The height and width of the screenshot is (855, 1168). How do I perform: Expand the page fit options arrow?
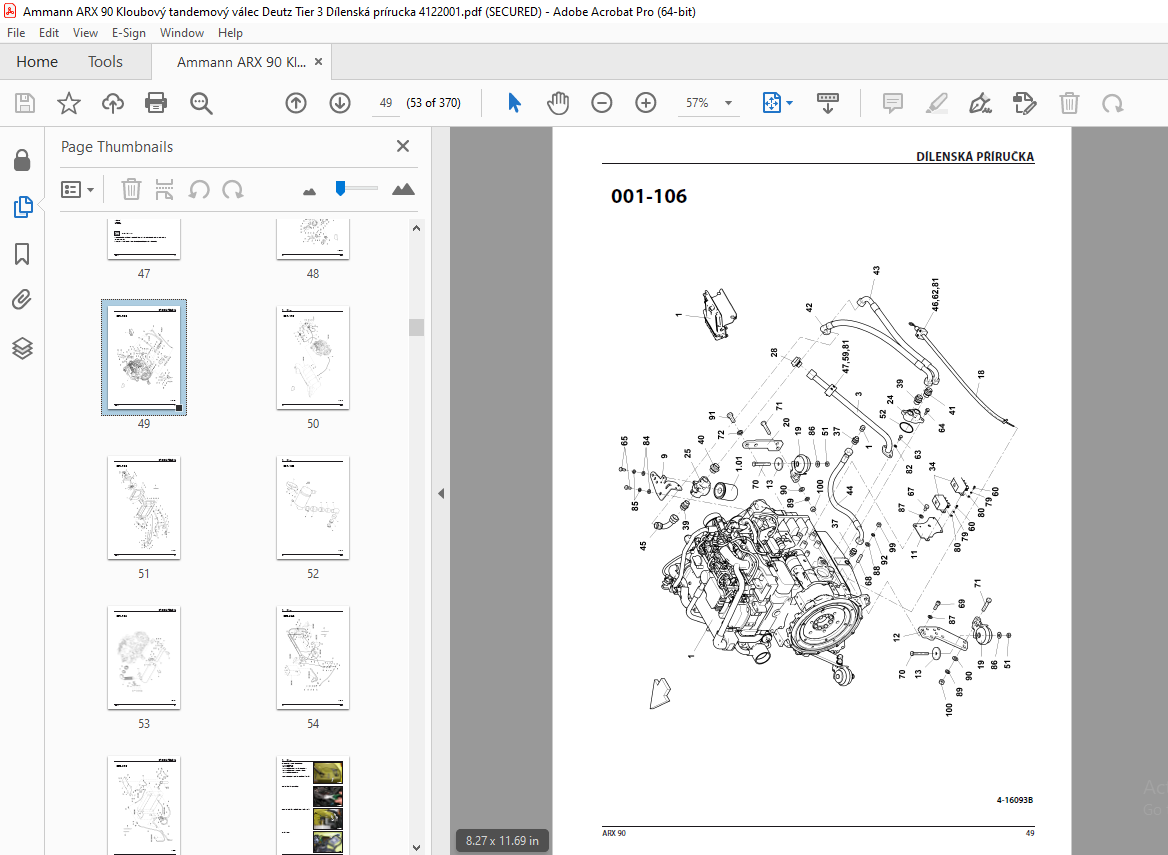790,103
